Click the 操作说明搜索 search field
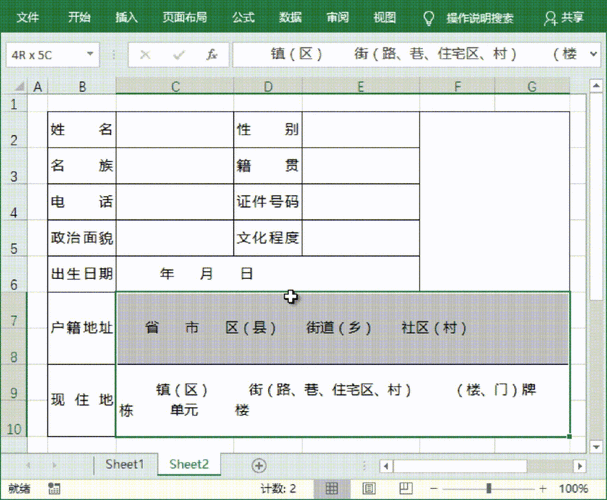607x500 pixels. point(480,18)
